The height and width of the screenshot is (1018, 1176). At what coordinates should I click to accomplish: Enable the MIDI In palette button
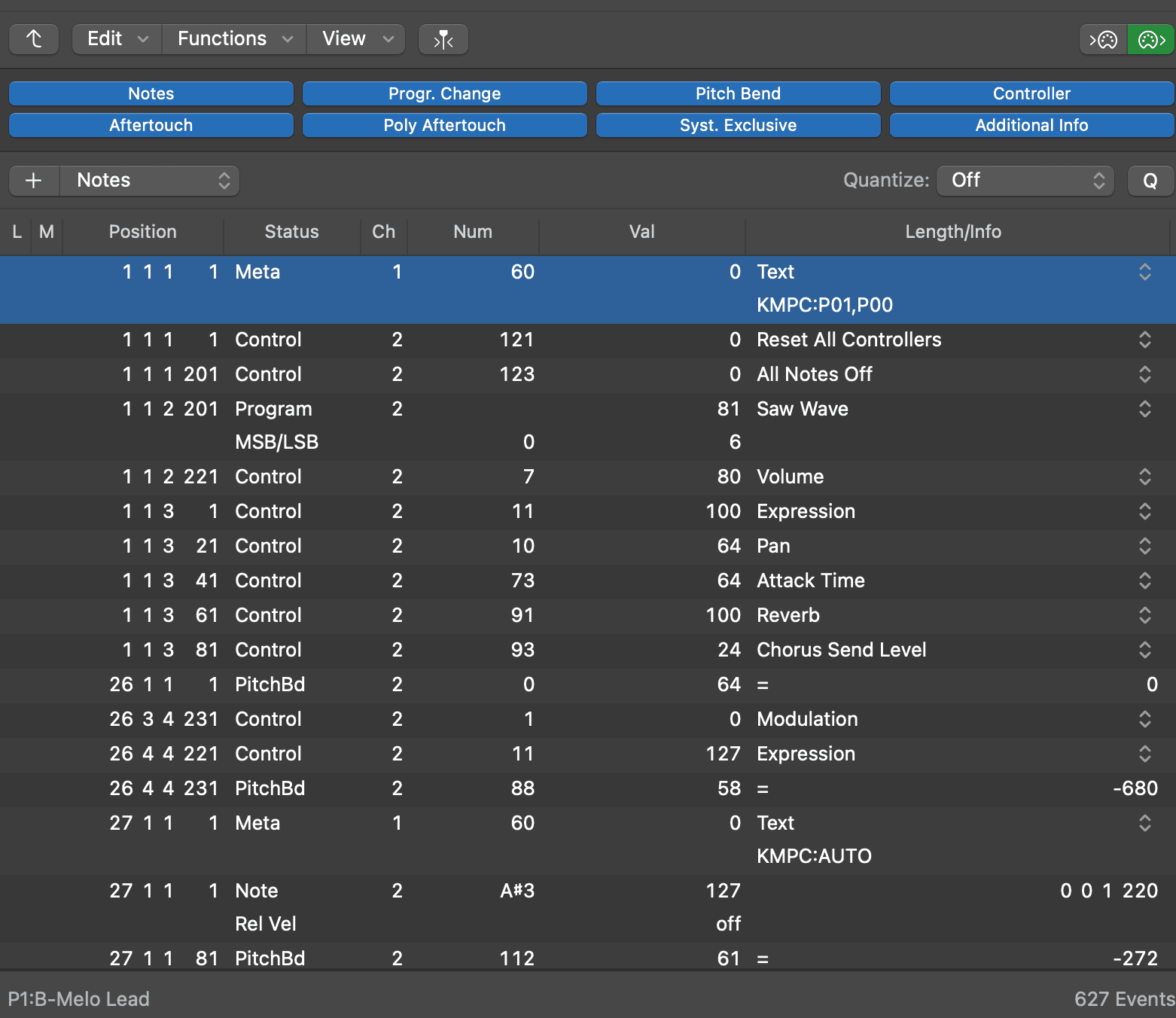[1103, 39]
